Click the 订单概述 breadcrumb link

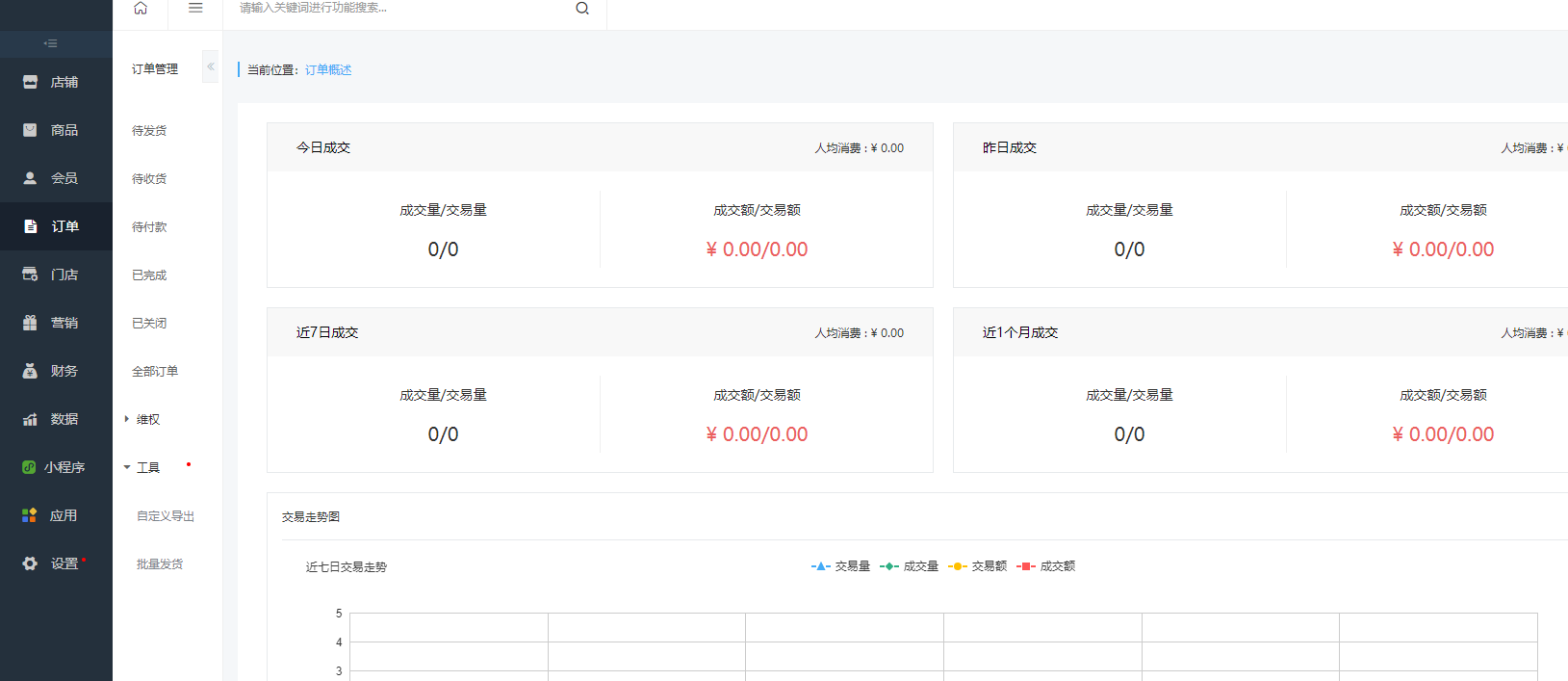click(x=328, y=70)
